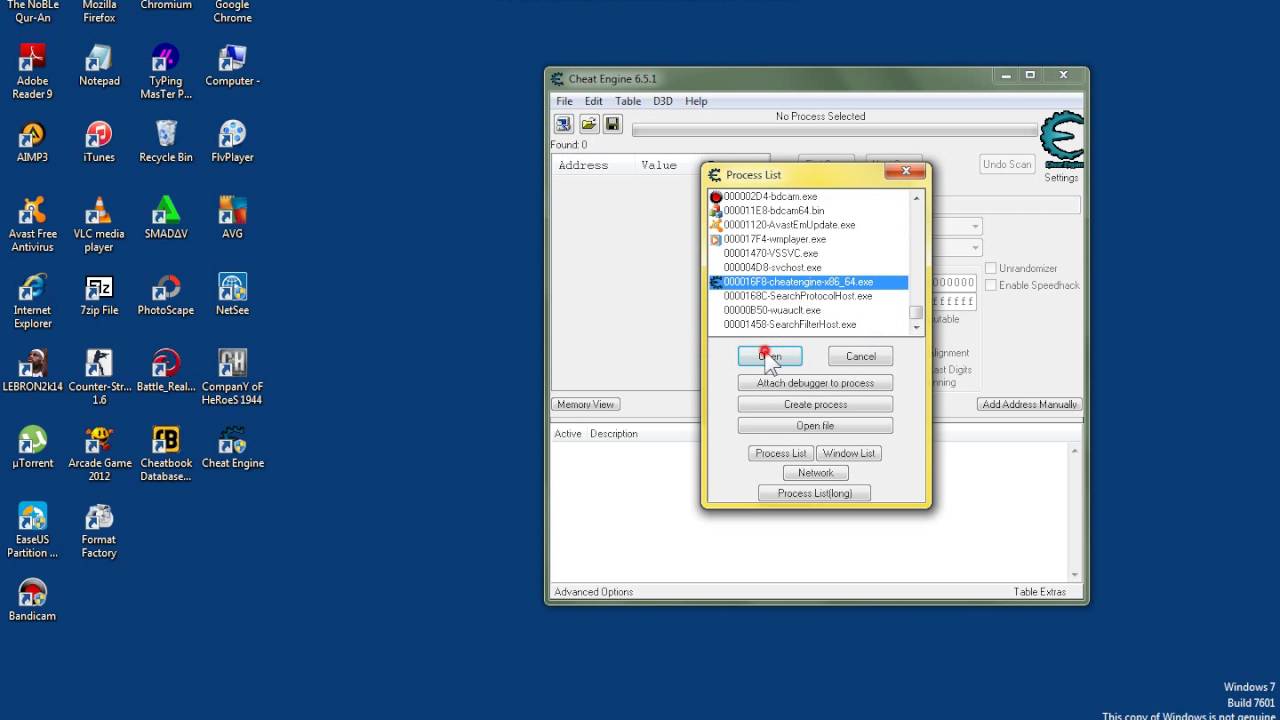
Task: Select 000002D4-bdcam.exe in the process list
Action: [x=808, y=196]
